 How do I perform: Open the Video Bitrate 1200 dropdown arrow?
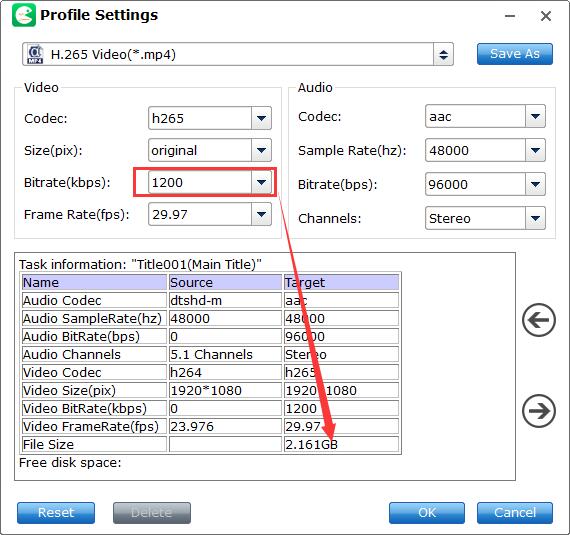point(261,182)
